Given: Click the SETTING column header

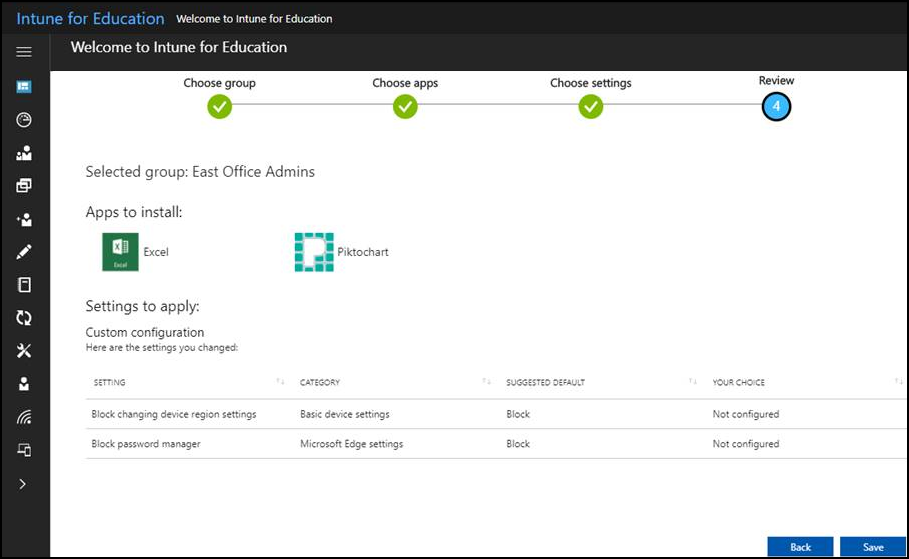Looking at the screenshot, I should (110, 382).
